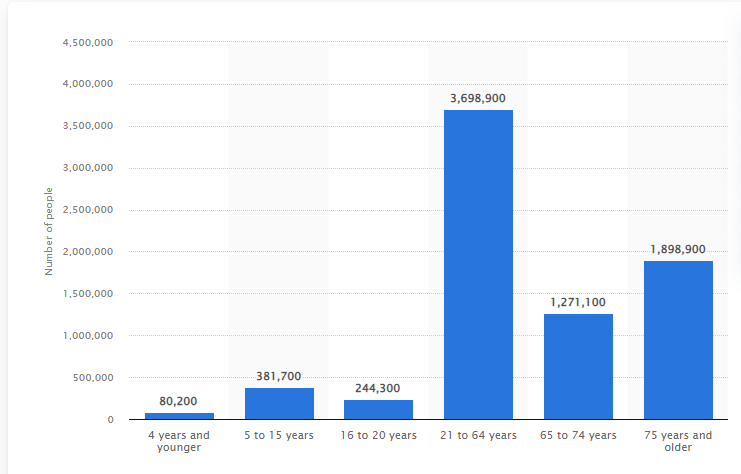Click the '75 years and older' axis label
The width and height of the screenshot is (741, 474).
click(678, 441)
